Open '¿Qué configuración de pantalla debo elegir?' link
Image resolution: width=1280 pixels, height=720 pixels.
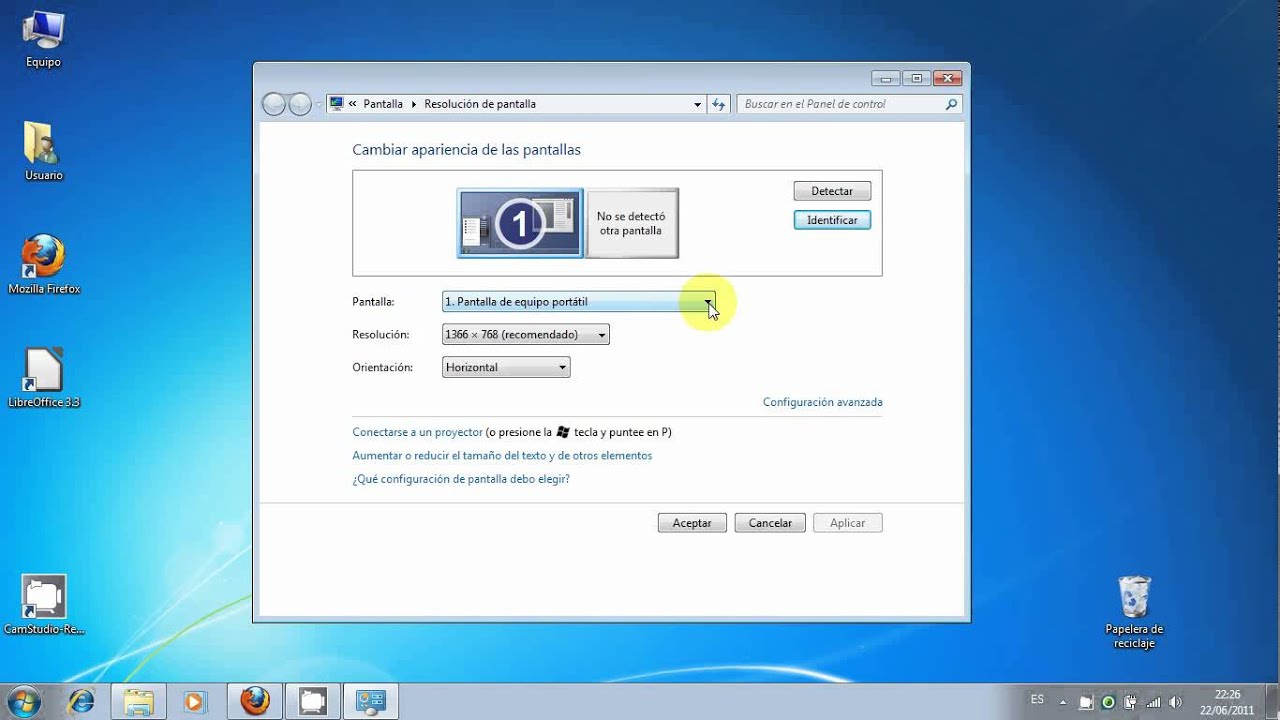click(461, 479)
